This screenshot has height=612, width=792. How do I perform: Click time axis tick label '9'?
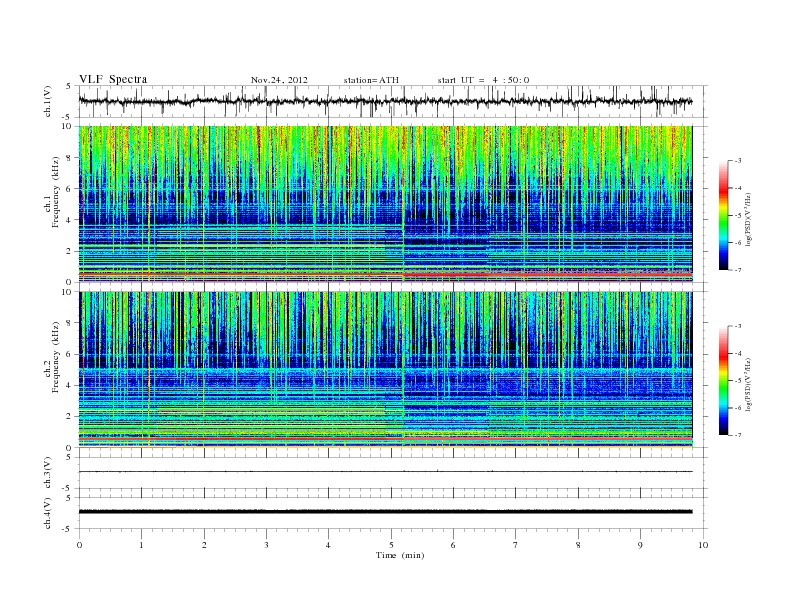click(x=640, y=545)
